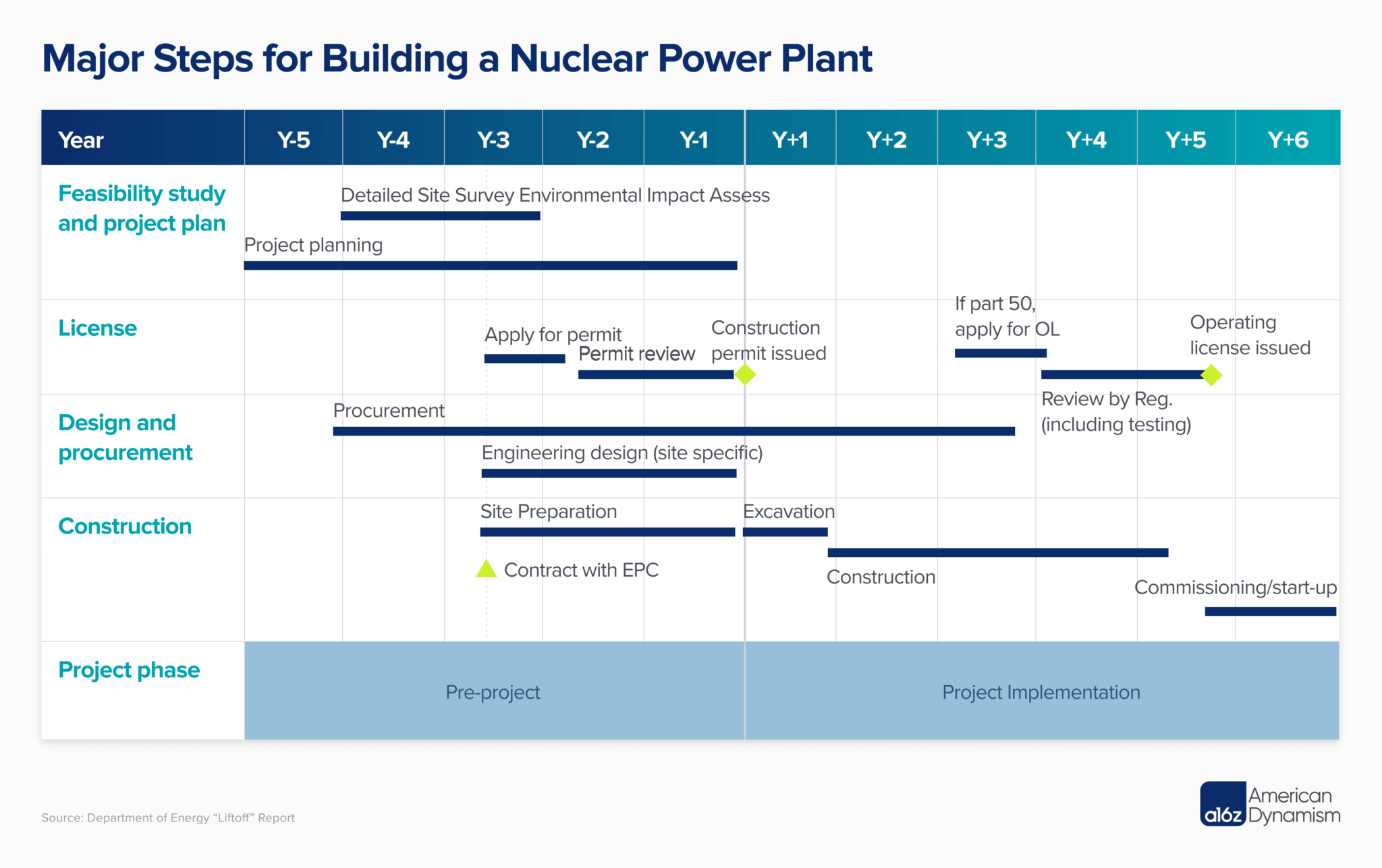The height and width of the screenshot is (868, 1382).
Task: Click the Construction label under the long bar
Action: (x=881, y=577)
